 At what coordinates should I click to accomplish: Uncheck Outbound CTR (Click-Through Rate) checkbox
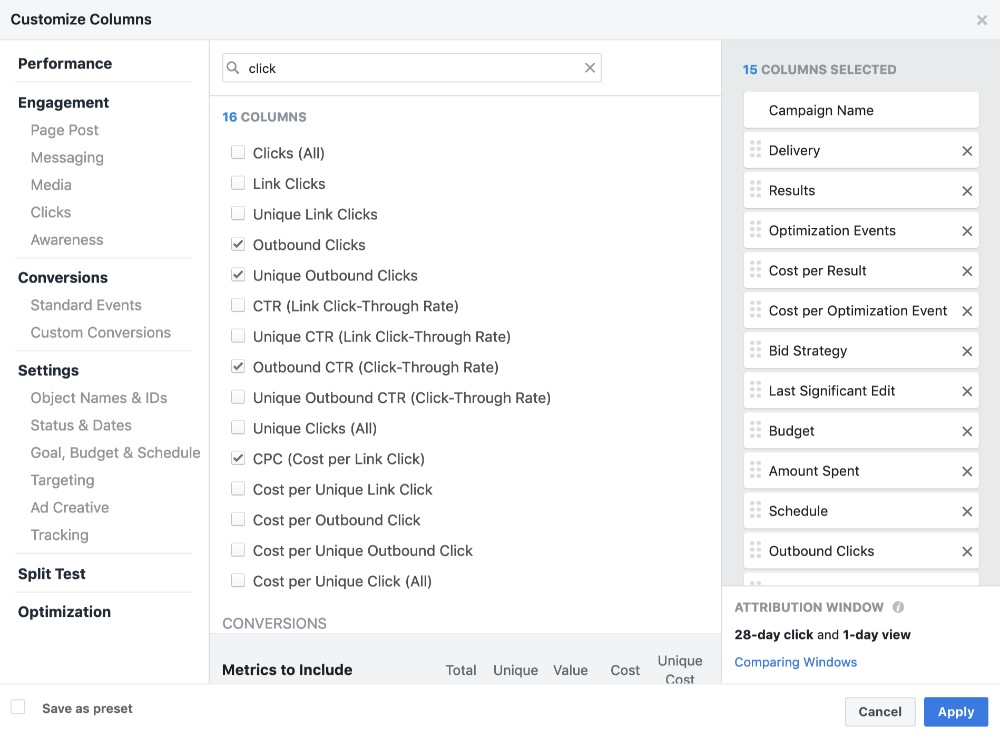click(x=238, y=366)
